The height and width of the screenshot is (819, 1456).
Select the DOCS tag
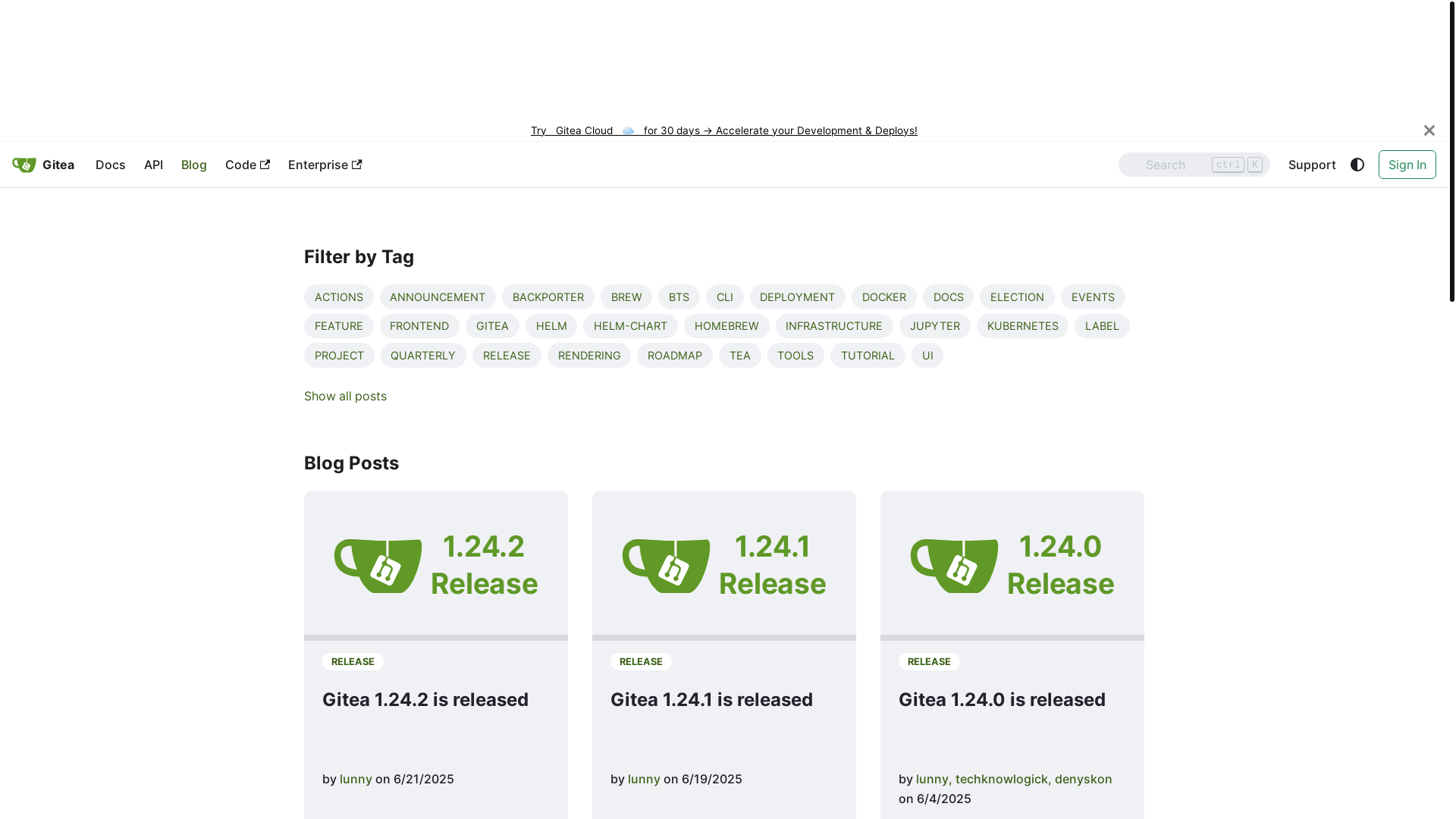949,297
